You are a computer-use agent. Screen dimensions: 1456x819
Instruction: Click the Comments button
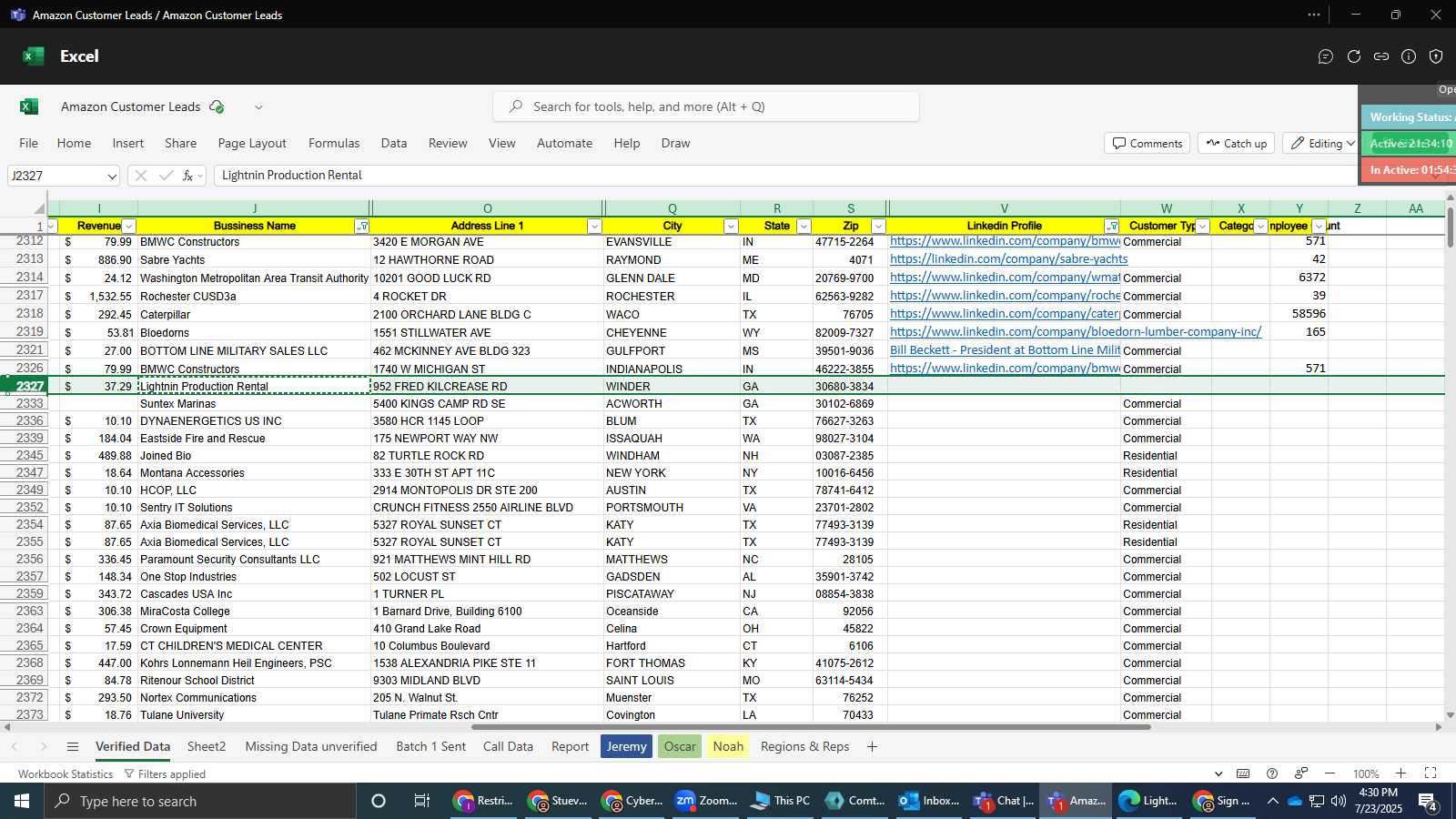1148,143
